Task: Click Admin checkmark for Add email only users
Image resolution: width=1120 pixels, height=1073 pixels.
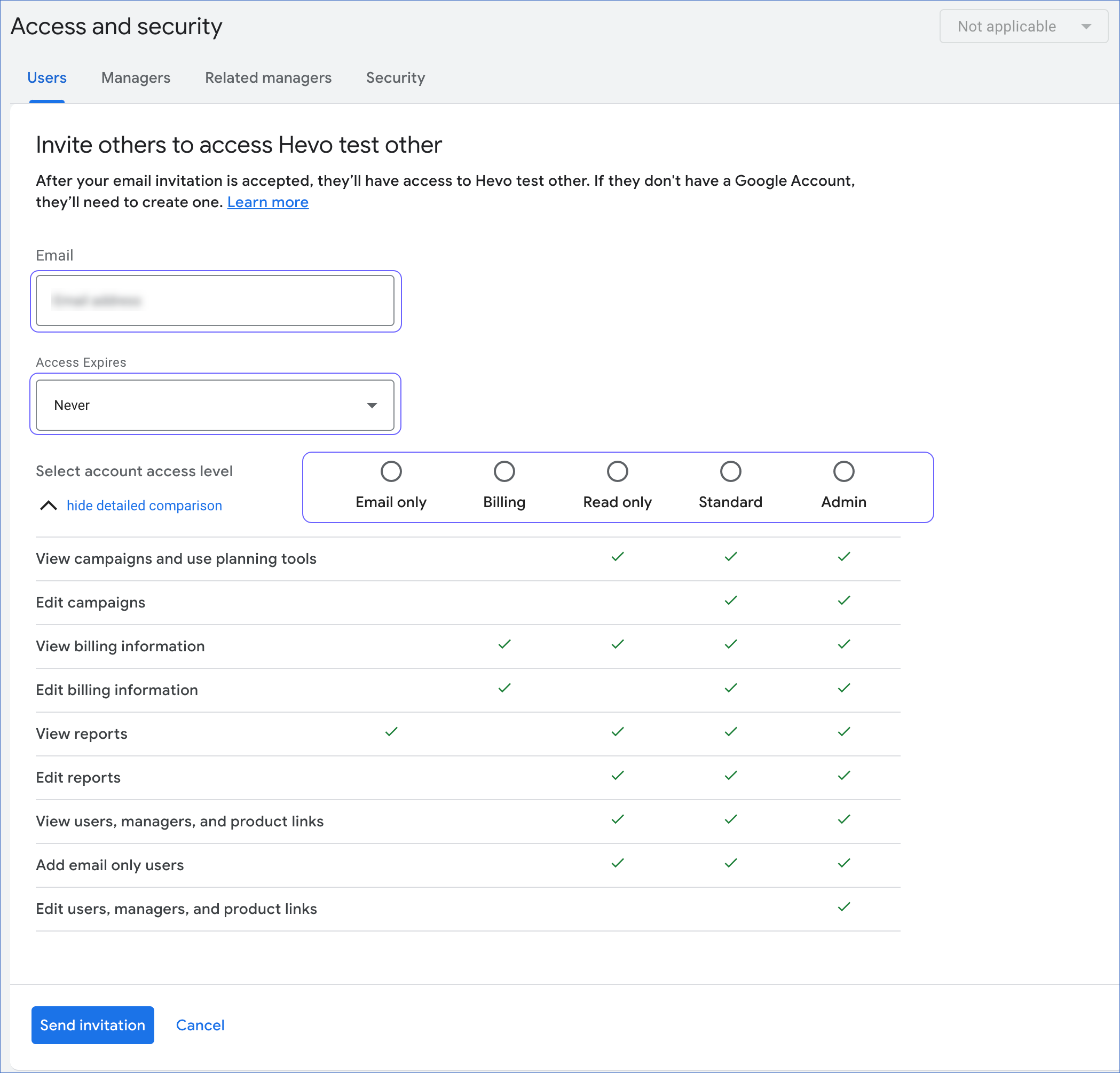Action: click(x=843, y=863)
